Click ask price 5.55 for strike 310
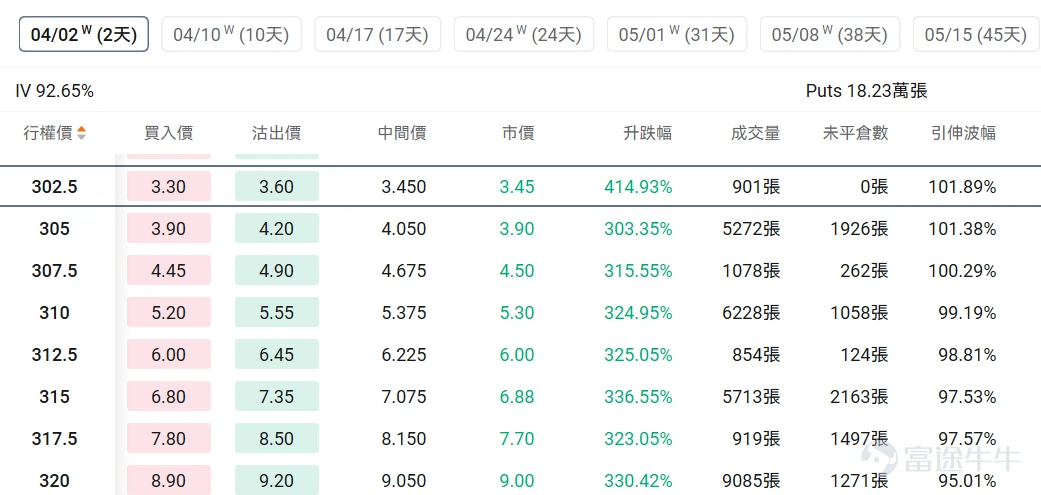The height and width of the screenshot is (495, 1041). click(277, 313)
